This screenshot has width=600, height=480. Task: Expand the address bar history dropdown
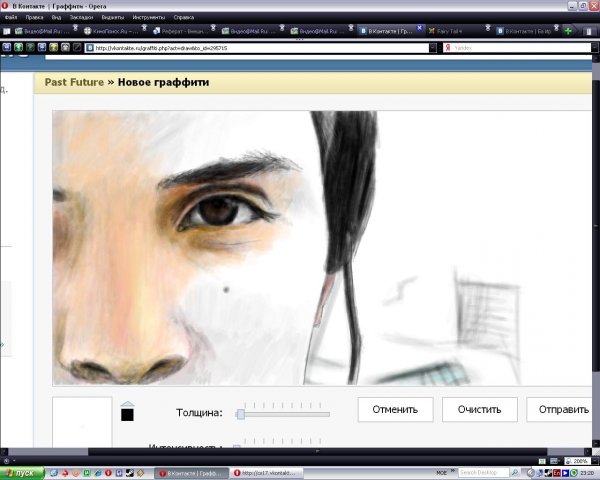point(433,47)
